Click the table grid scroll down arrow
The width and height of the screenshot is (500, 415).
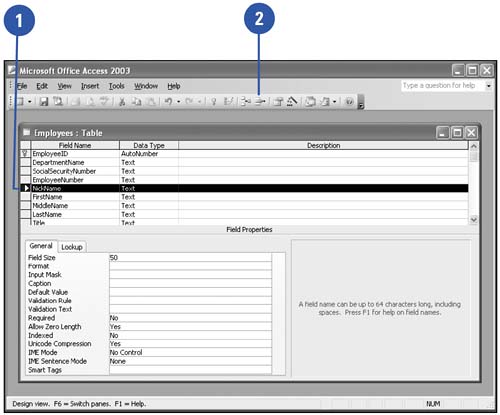(473, 219)
